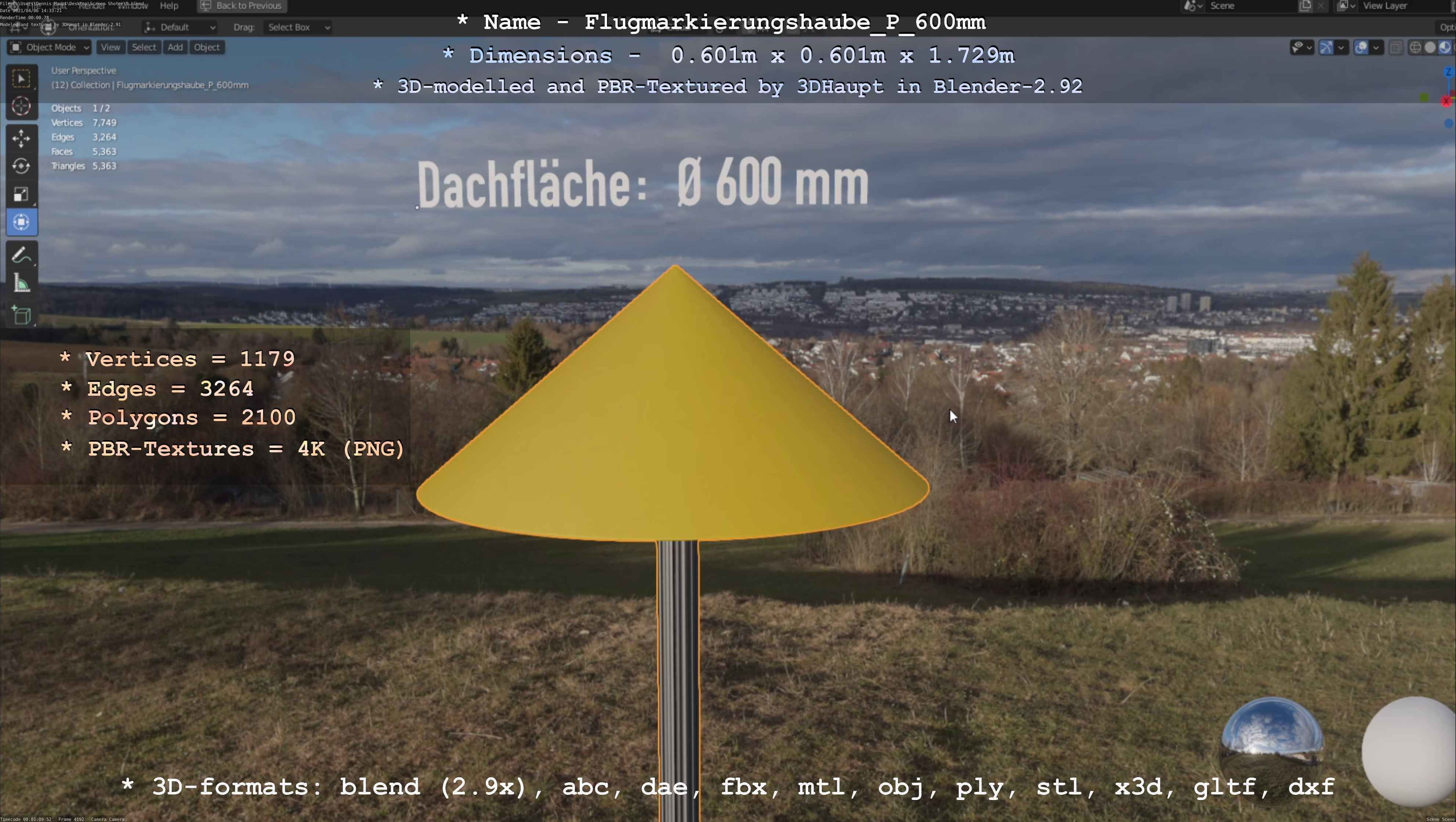Viewport: 1456px width, 822px height.
Task: Click the Back to Previous button
Action: pos(242,6)
